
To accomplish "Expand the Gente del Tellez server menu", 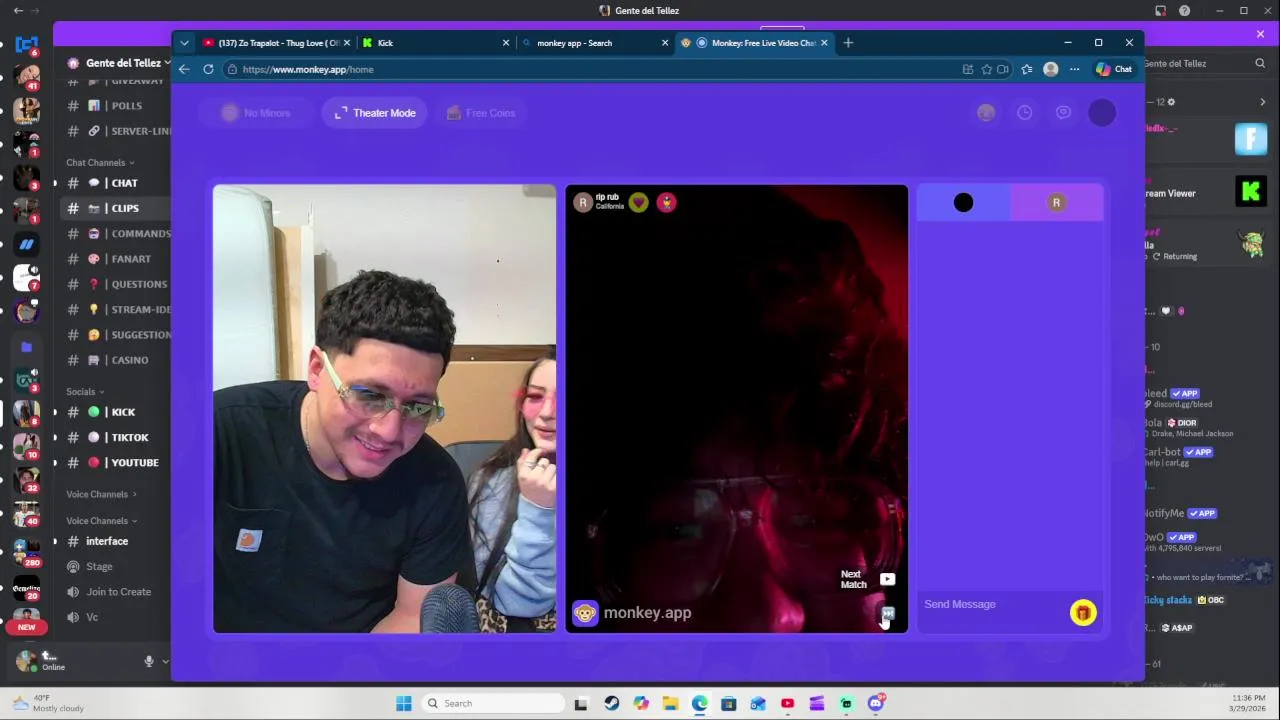I will coord(118,63).
